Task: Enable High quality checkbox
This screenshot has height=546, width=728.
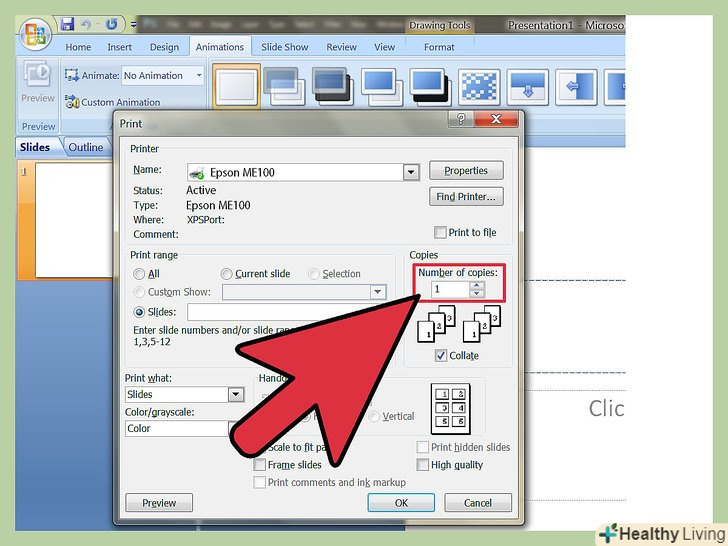Action: [x=422, y=465]
